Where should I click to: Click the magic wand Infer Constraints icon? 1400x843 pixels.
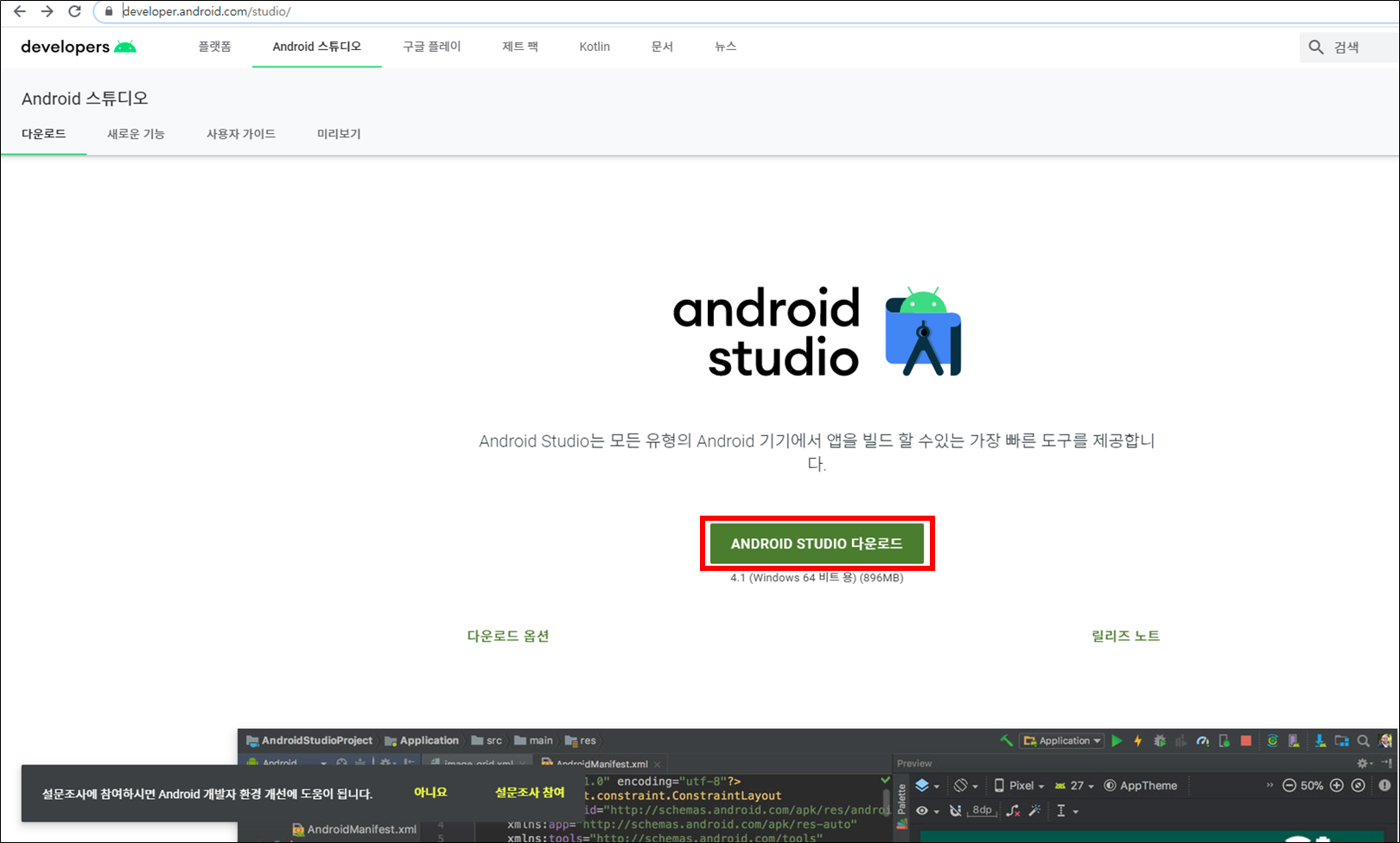pos(1034,811)
